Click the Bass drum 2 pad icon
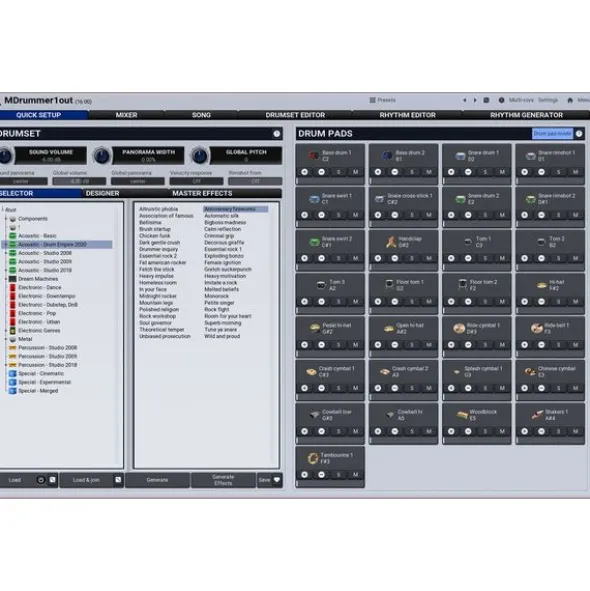This screenshot has height=591, width=590. [x=387, y=155]
